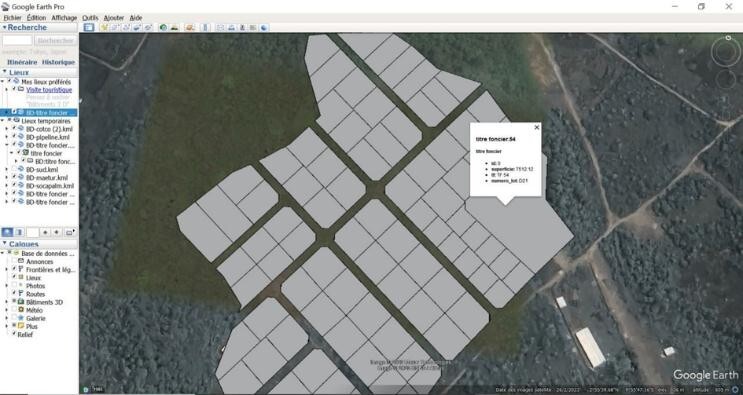This screenshot has width=743, height=395.
Task: Click the panel view toggle beside search icon
Action: tap(19, 232)
